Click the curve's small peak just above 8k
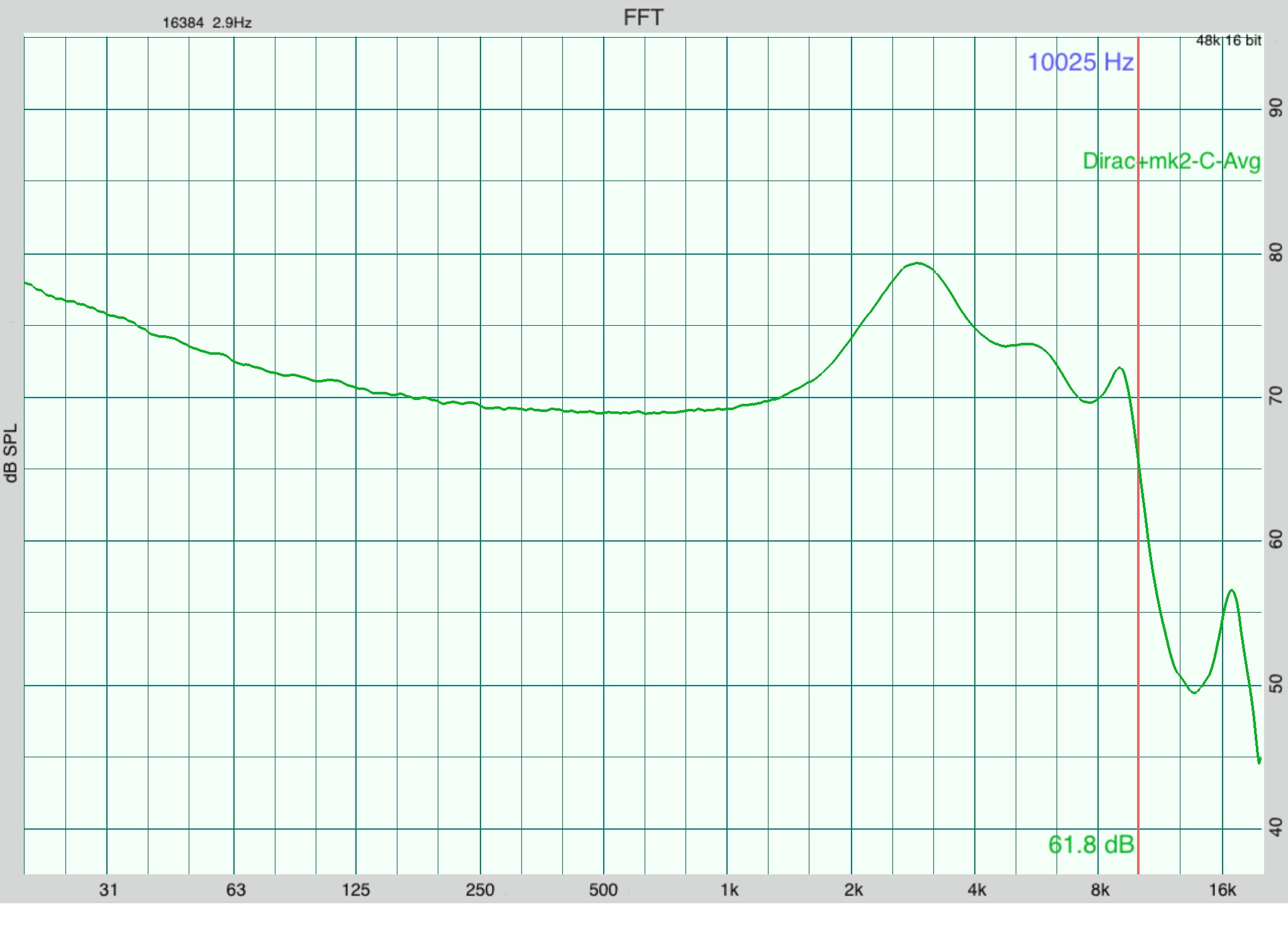 (1120, 369)
